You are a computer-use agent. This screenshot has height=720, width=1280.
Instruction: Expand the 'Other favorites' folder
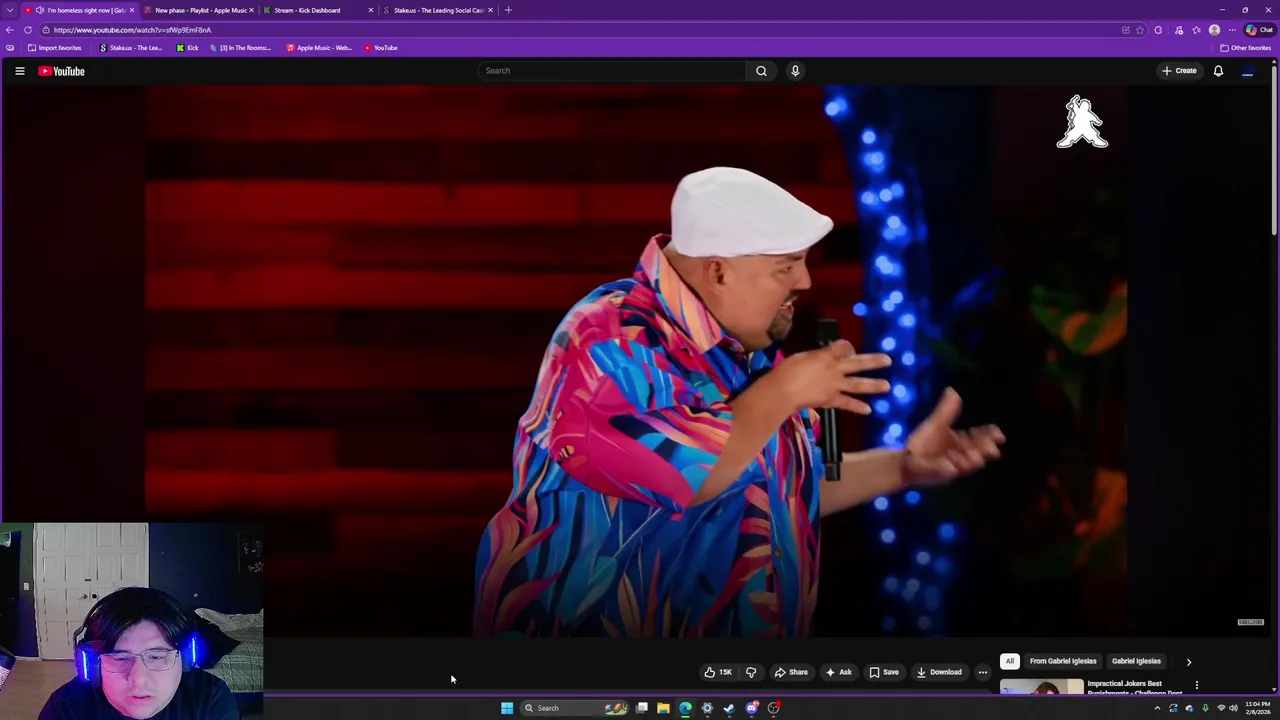[1246, 48]
